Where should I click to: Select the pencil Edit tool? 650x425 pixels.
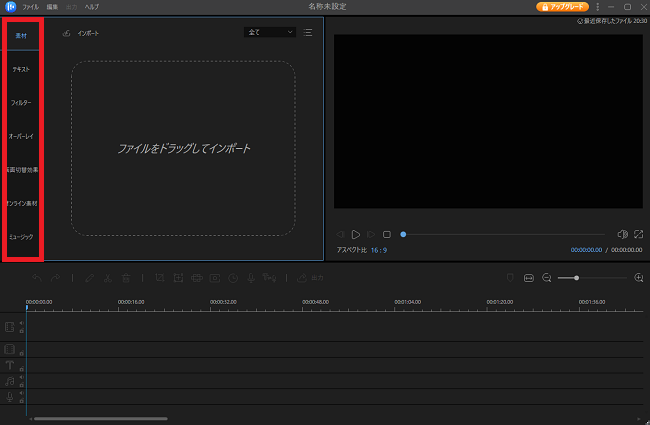89,278
